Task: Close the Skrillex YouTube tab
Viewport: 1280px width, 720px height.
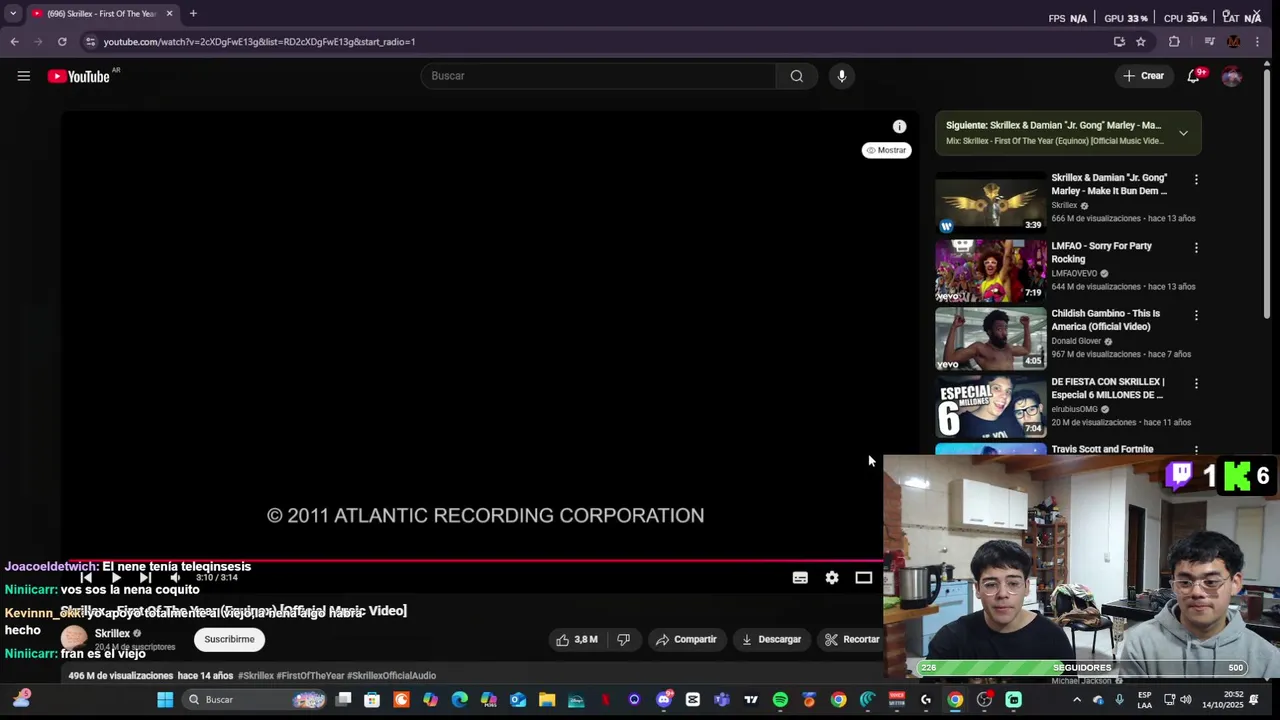Action: pyautogui.click(x=169, y=14)
